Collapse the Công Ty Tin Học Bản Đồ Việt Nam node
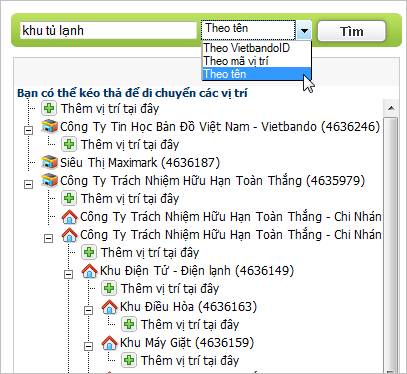The image size is (407, 374). [29, 130]
